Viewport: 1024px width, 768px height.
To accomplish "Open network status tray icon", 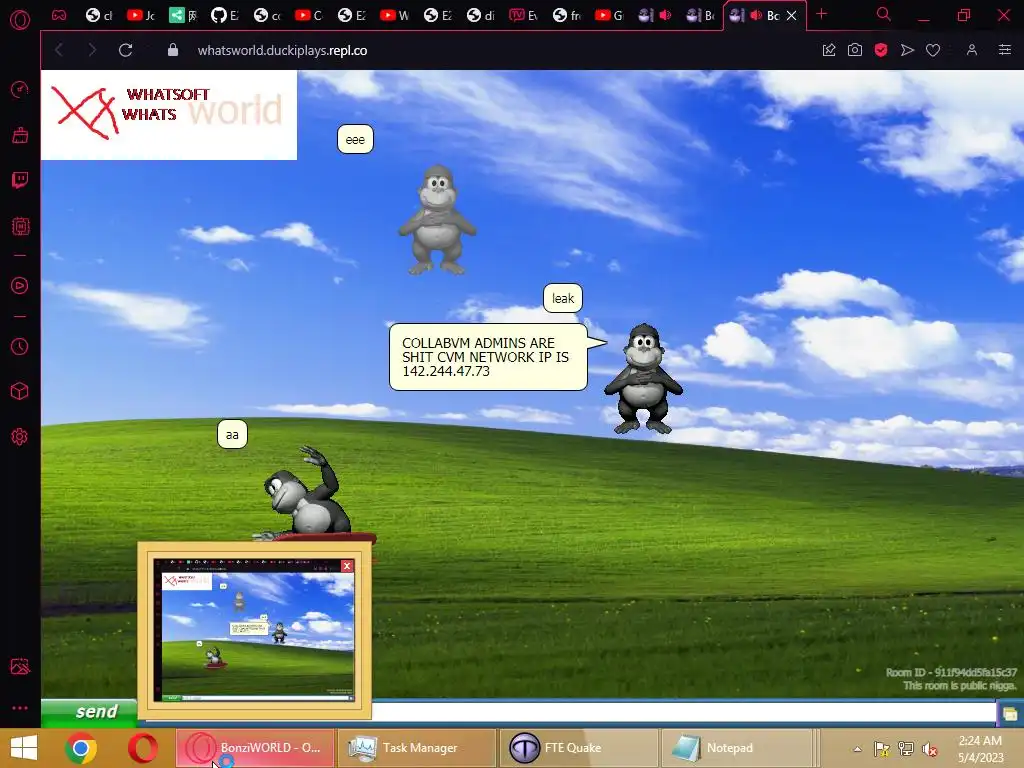I will coord(906,749).
